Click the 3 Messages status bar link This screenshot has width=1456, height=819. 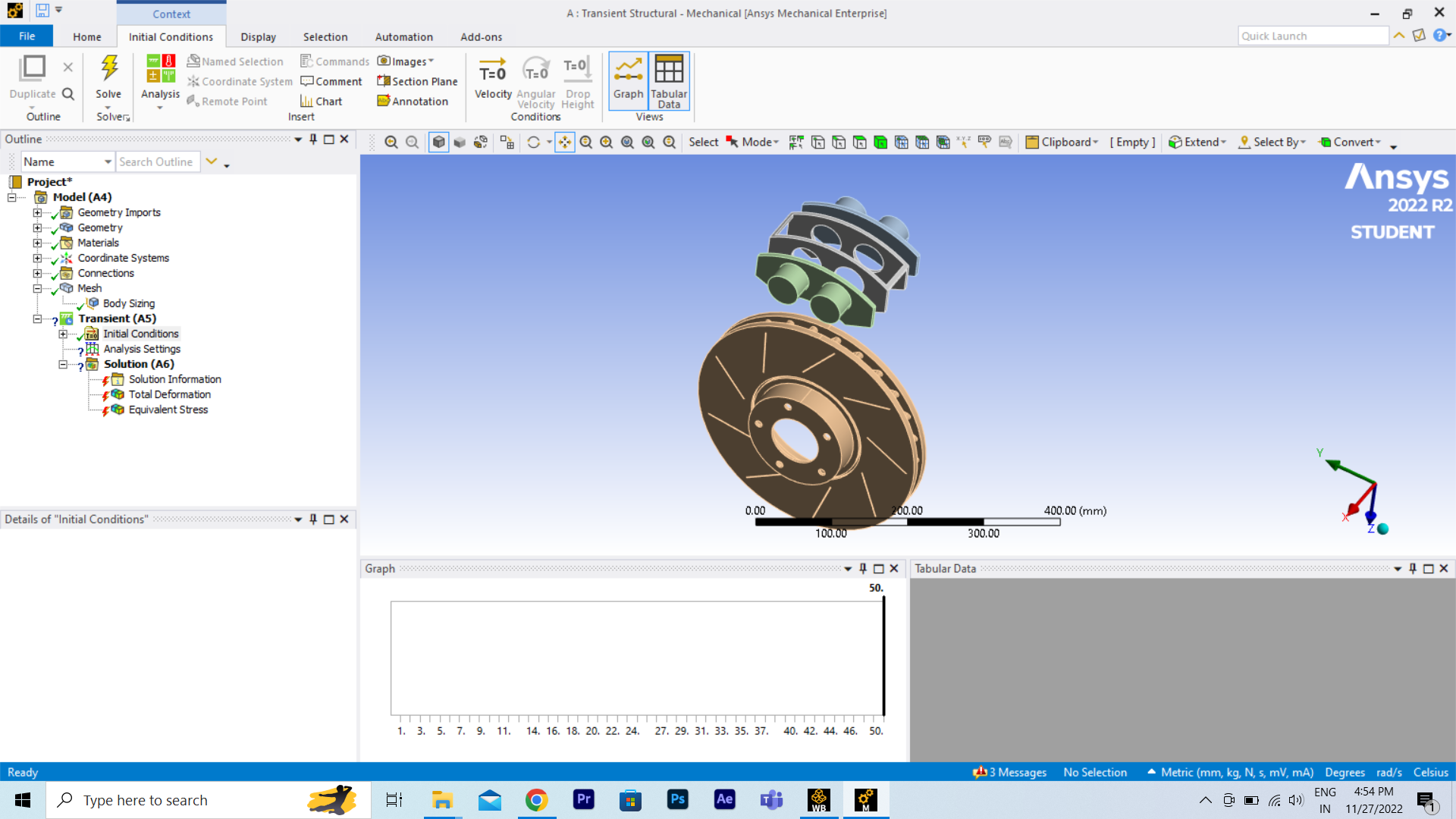pos(1010,772)
